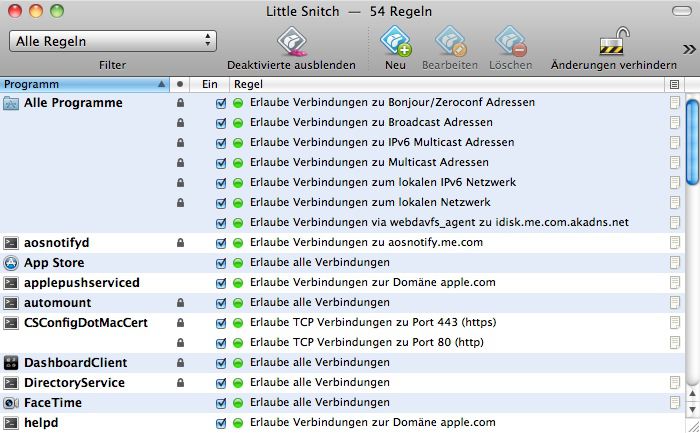This screenshot has width=700, height=433.
Task: Click the automount terminal icon
Action: (11, 303)
